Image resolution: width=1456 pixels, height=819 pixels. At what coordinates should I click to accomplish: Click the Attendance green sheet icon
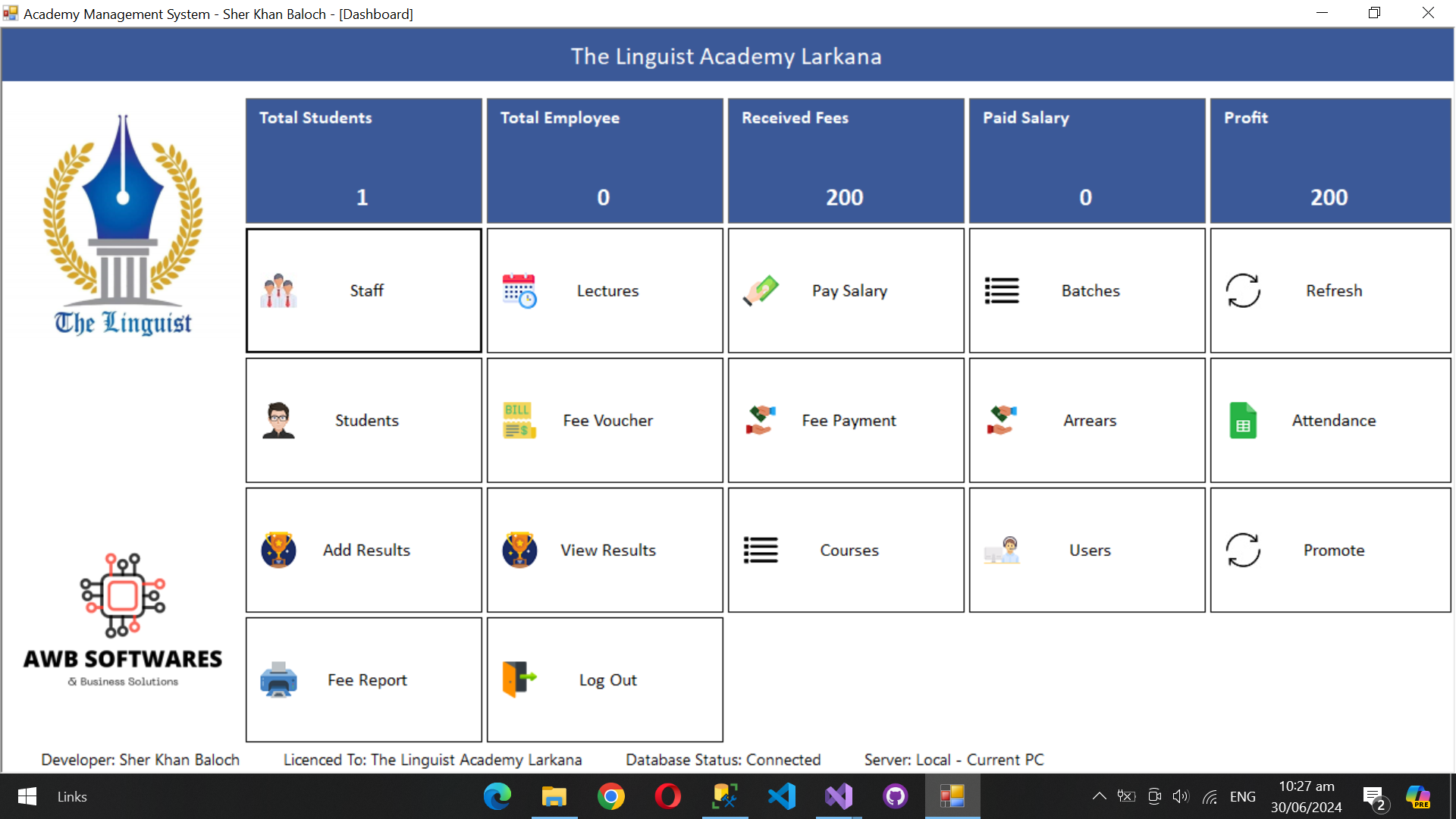(1243, 420)
